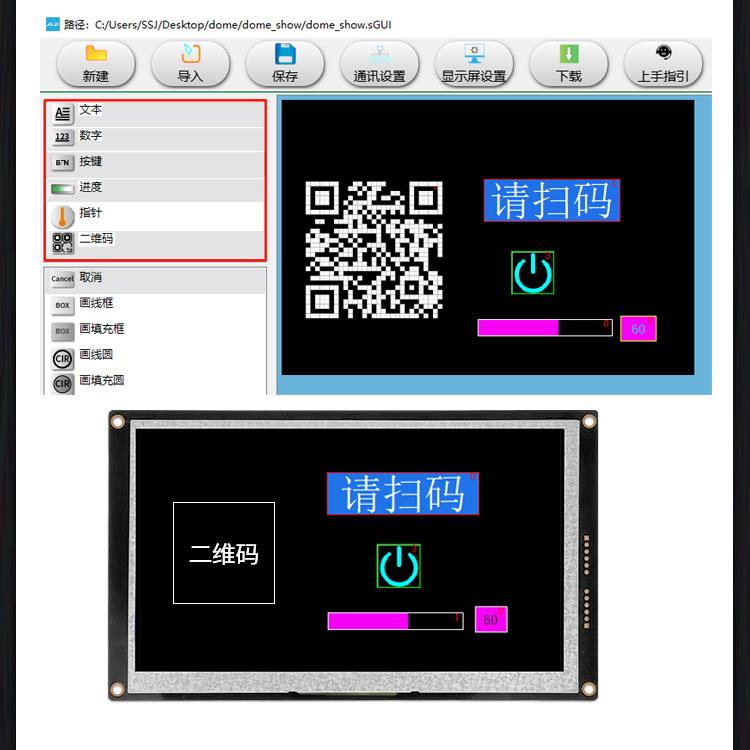Select the 画线框 outline box tool icon
Screen dimensions: 750x750
coord(63,305)
